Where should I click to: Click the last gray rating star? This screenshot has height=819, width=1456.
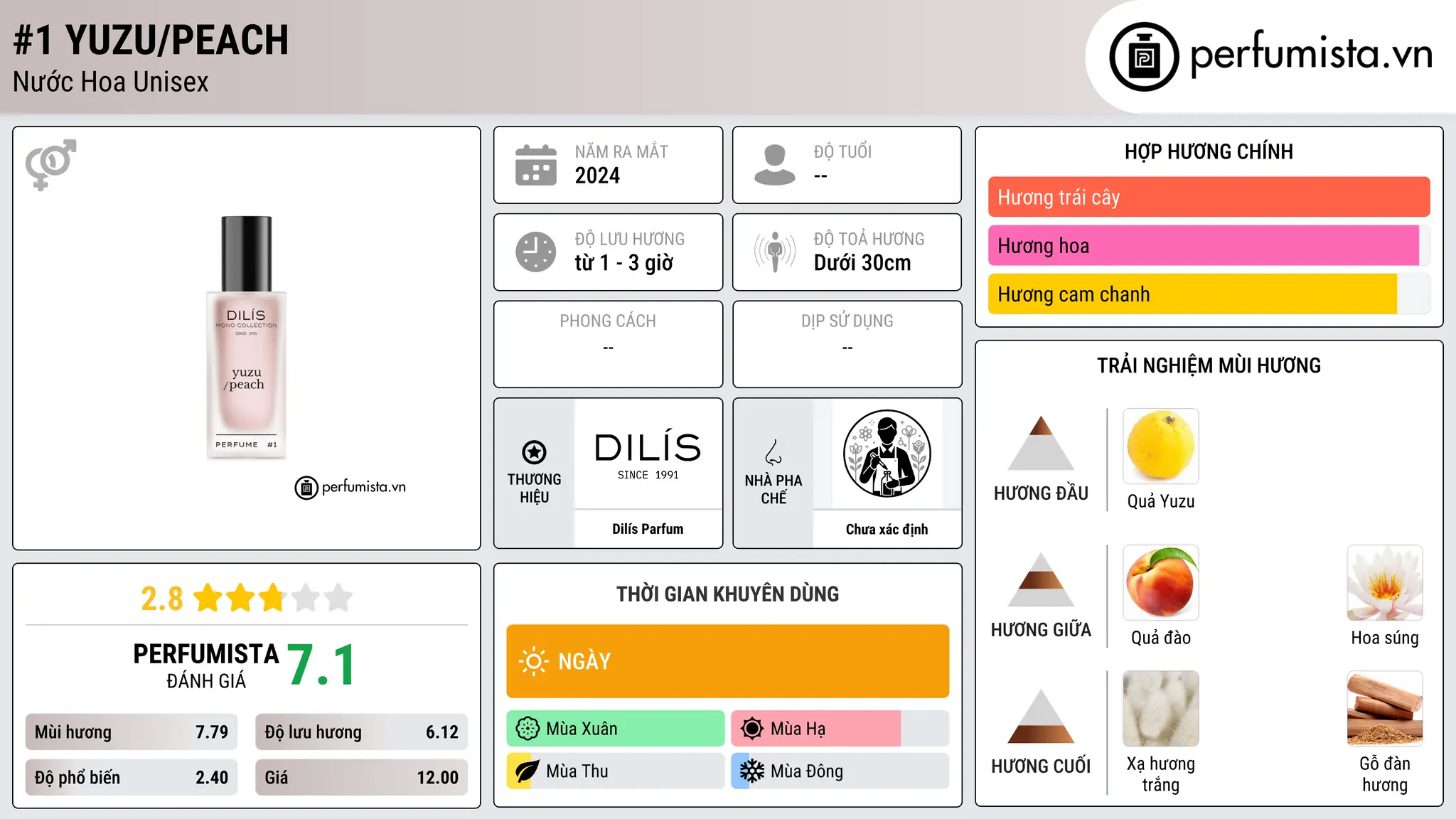(338, 598)
